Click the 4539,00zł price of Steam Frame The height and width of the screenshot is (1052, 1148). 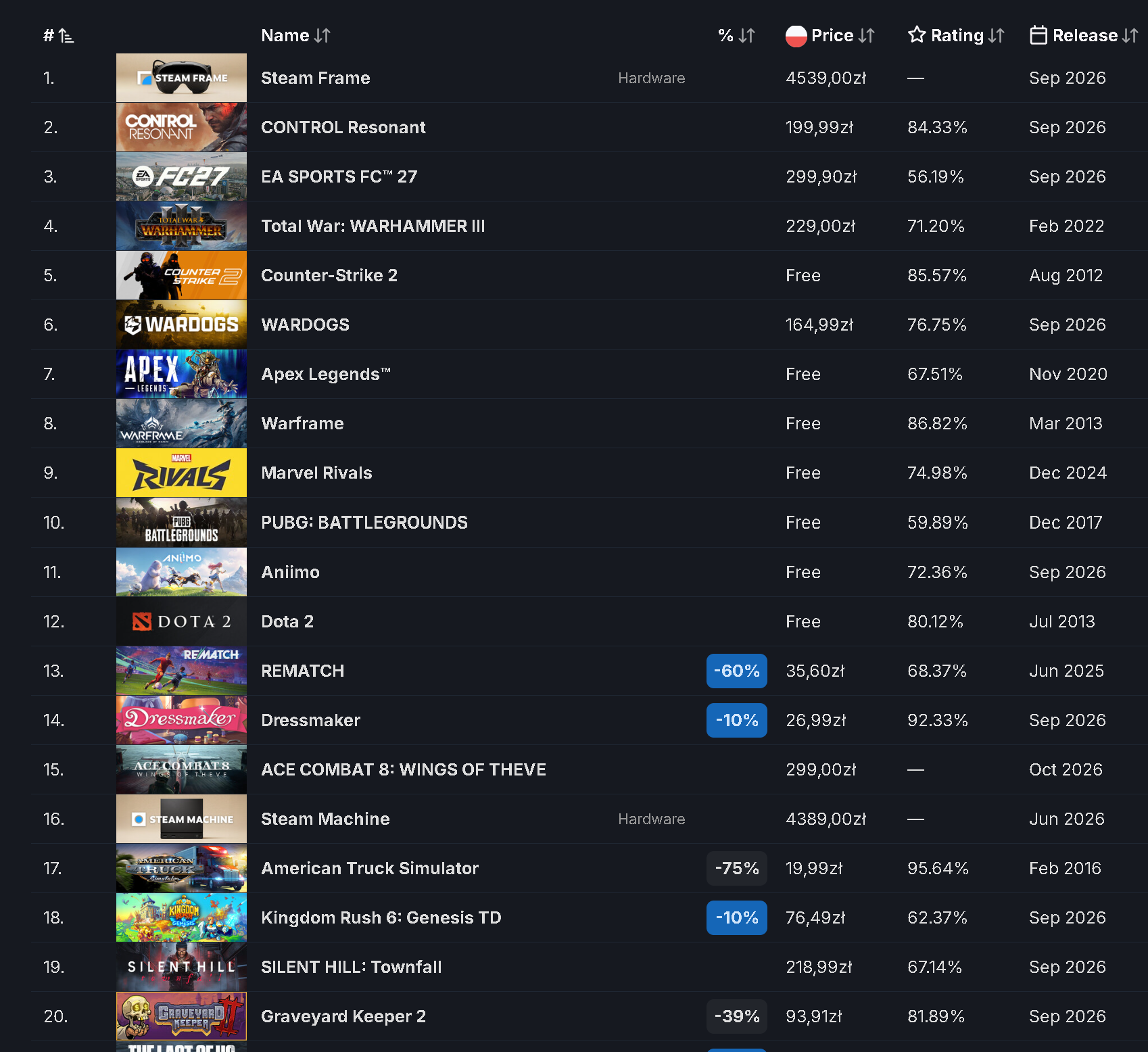pyautogui.click(x=826, y=78)
